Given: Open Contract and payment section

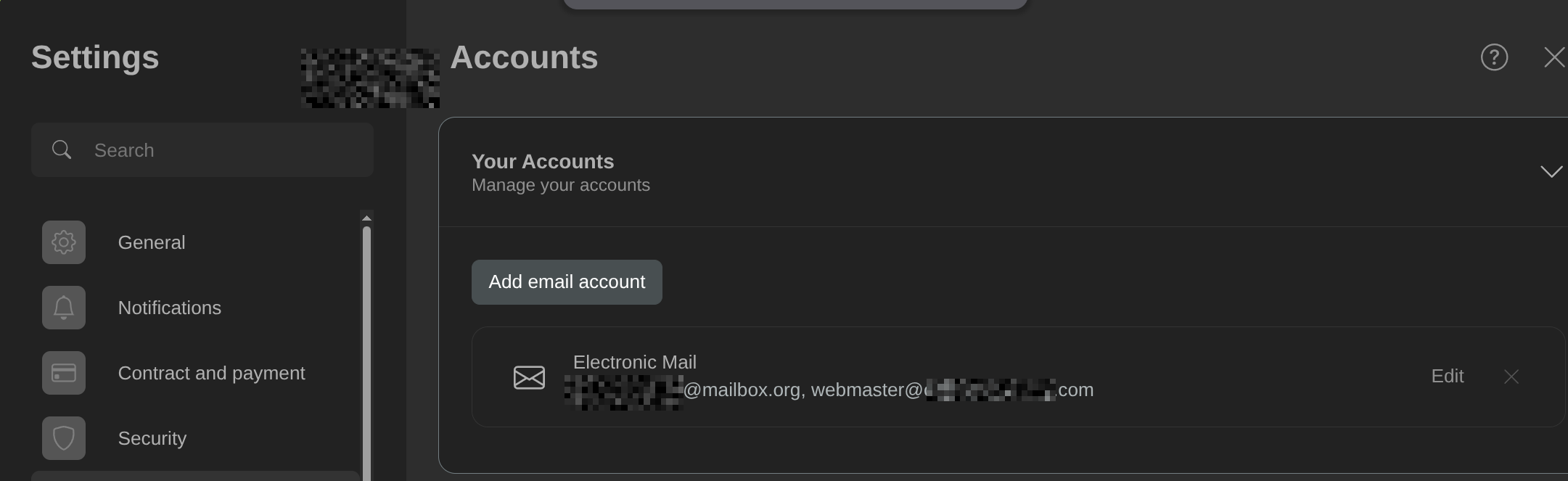Looking at the screenshot, I should pyautogui.click(x=211, y=373).
